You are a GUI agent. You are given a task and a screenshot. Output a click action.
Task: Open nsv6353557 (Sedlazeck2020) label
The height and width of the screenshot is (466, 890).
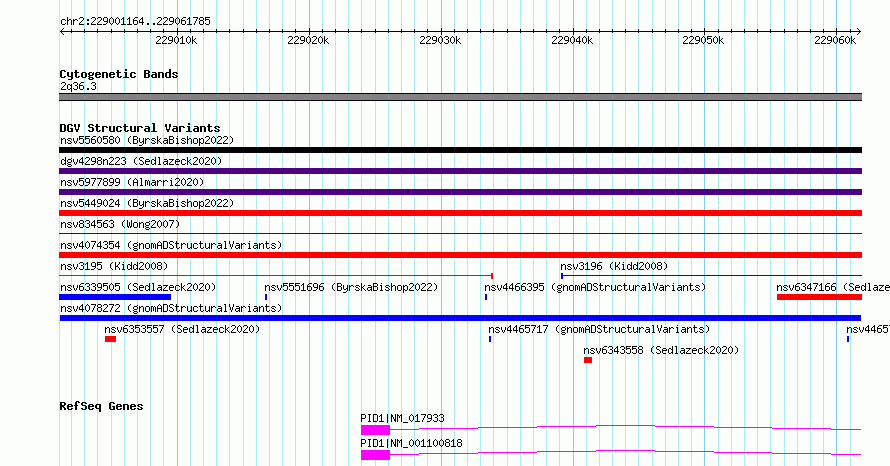tap(182, 329)
